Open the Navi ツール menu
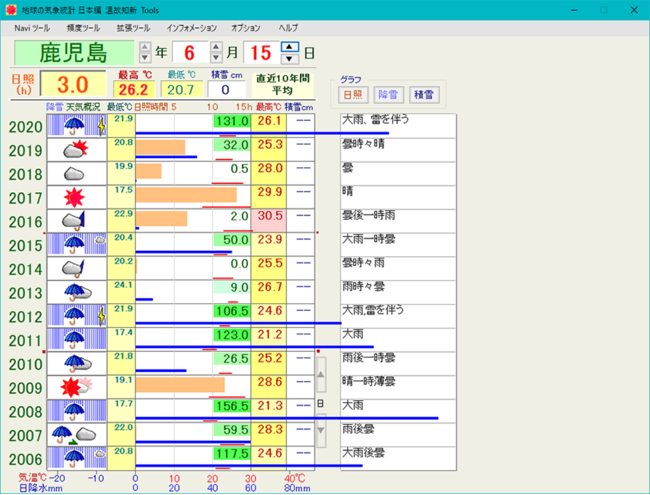 32,28
